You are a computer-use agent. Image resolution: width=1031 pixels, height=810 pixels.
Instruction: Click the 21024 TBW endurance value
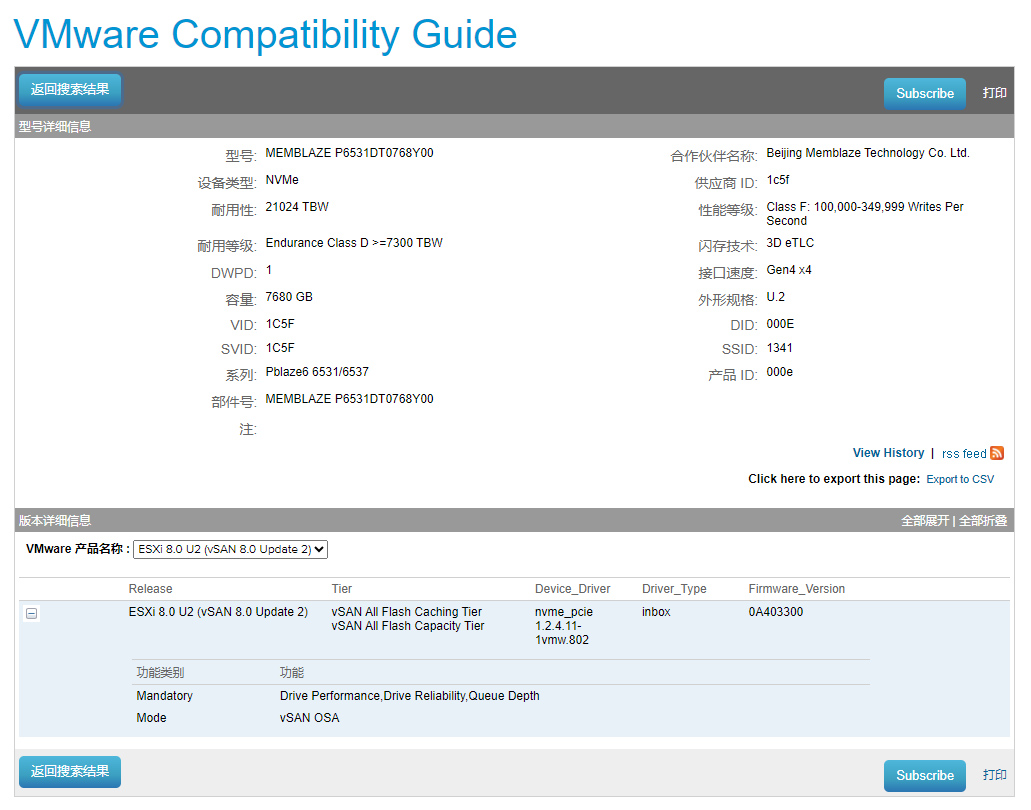(x=297, y=206)
